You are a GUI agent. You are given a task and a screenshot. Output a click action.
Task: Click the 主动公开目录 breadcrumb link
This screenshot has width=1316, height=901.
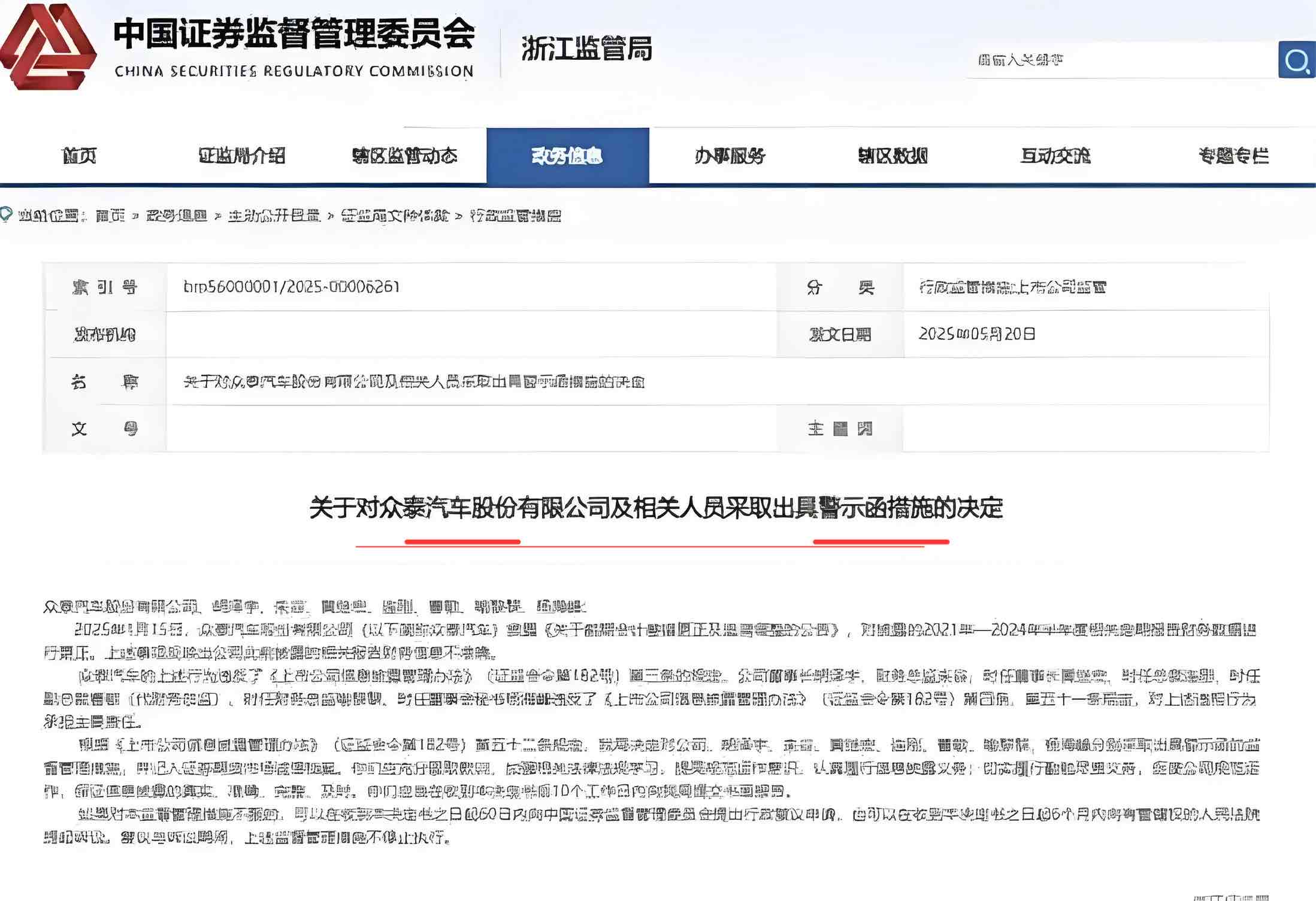(274, 216)
